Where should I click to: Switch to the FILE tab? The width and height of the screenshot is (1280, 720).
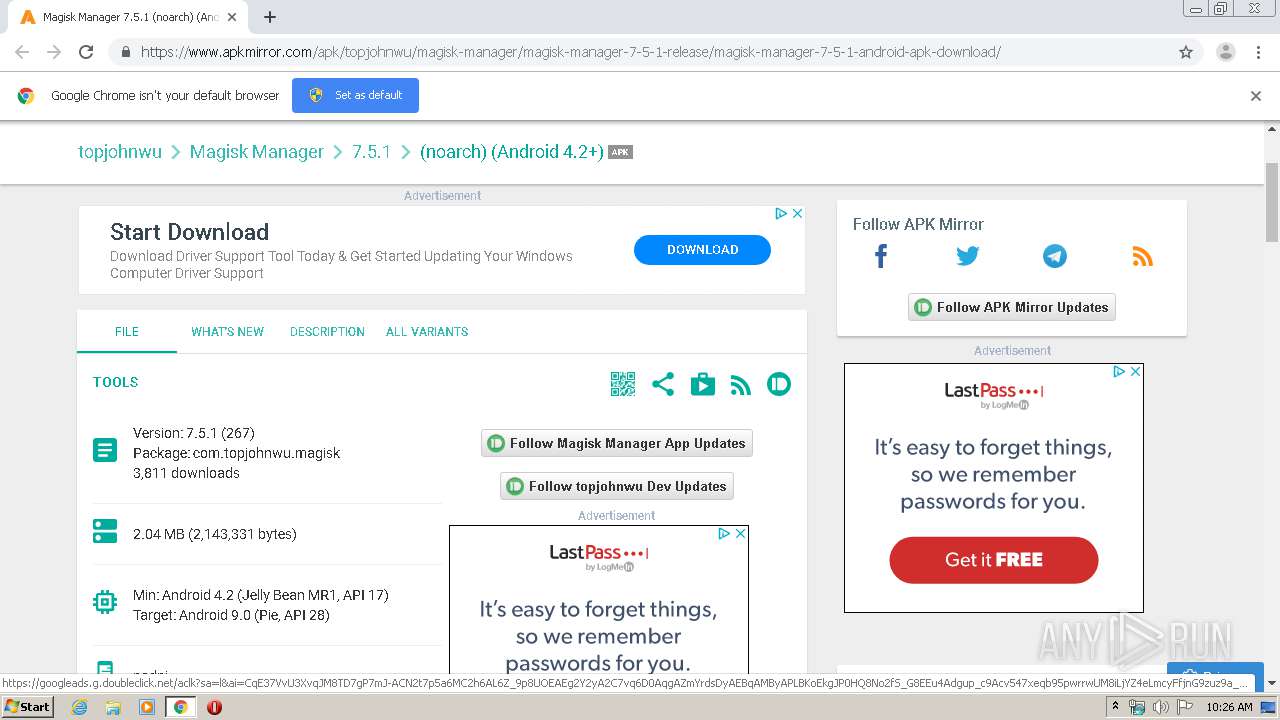click(x=127, y=331)
